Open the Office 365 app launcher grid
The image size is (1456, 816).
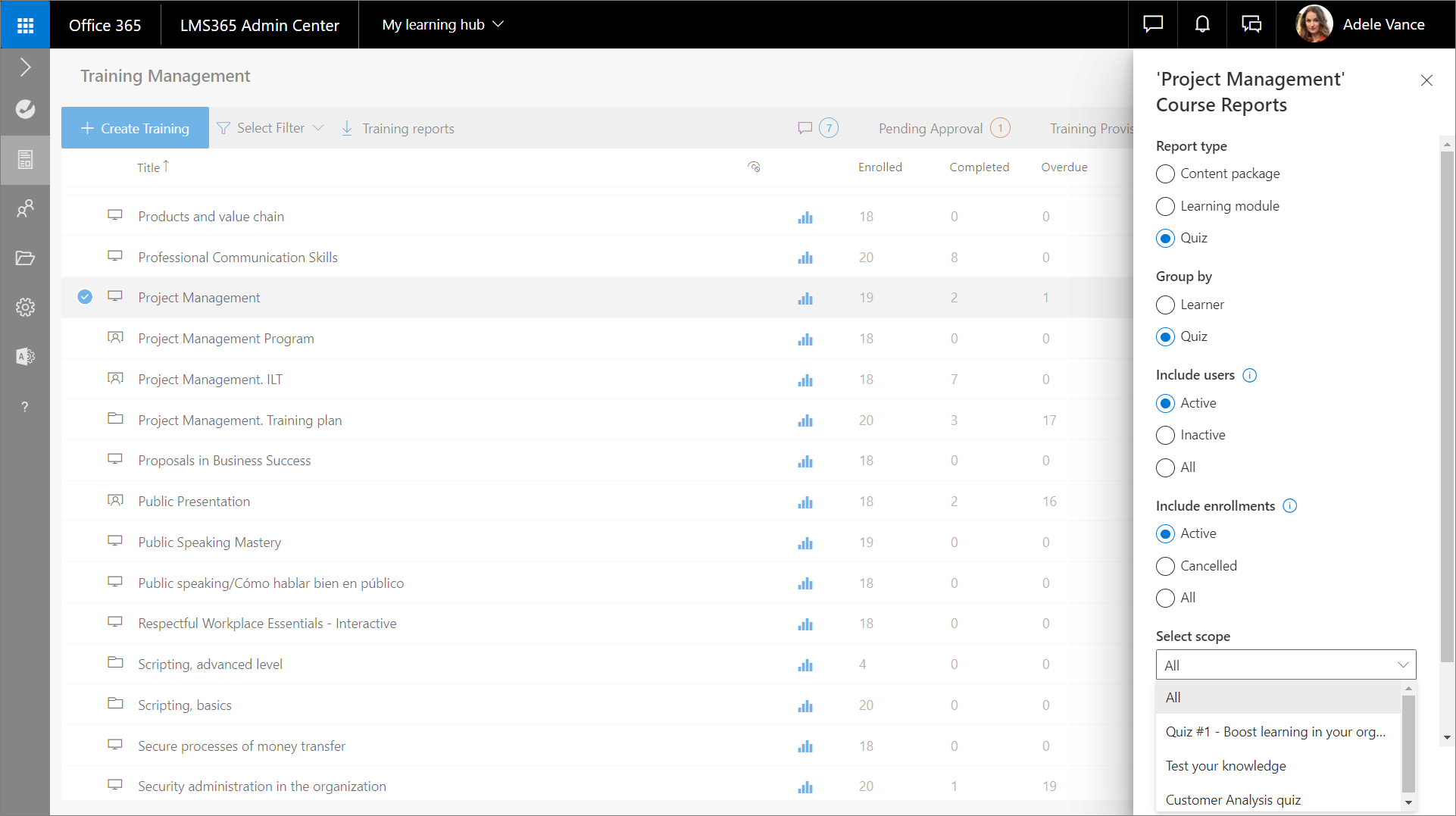click(x=25, y=25)
